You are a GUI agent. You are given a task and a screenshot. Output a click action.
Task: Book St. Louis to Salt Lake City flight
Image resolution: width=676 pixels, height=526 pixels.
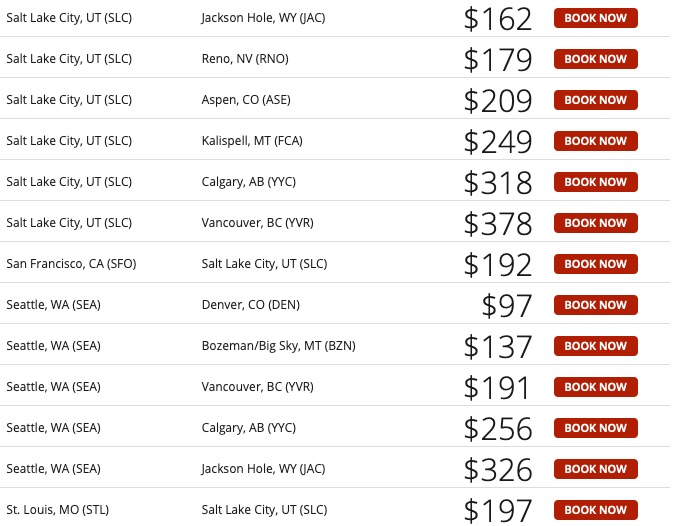[595, 510]
